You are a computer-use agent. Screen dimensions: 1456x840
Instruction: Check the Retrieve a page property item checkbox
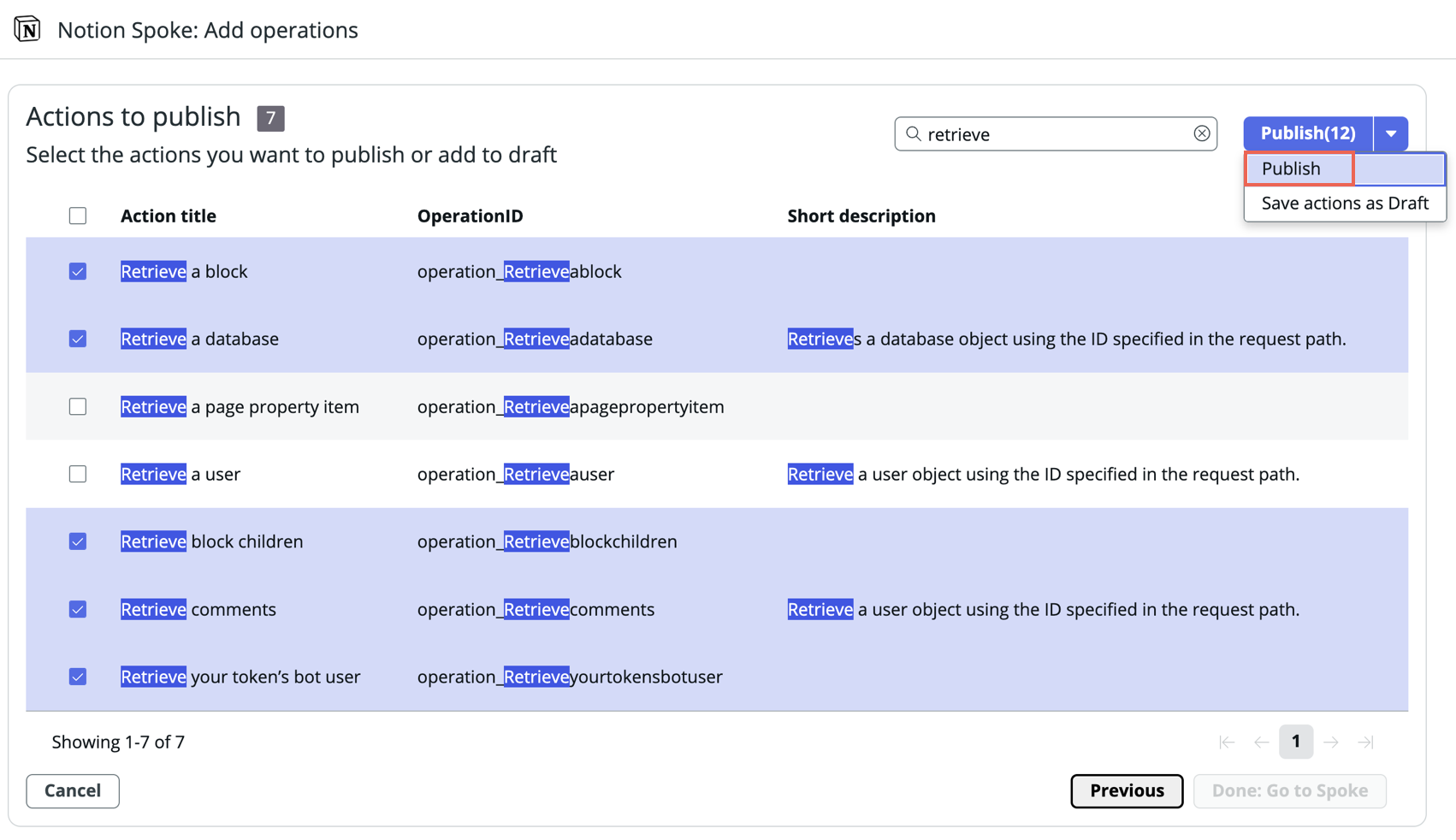coord(78,406)
